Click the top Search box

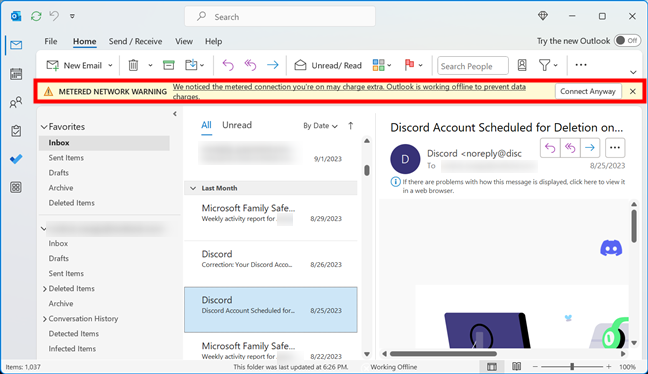click(280, 17)
